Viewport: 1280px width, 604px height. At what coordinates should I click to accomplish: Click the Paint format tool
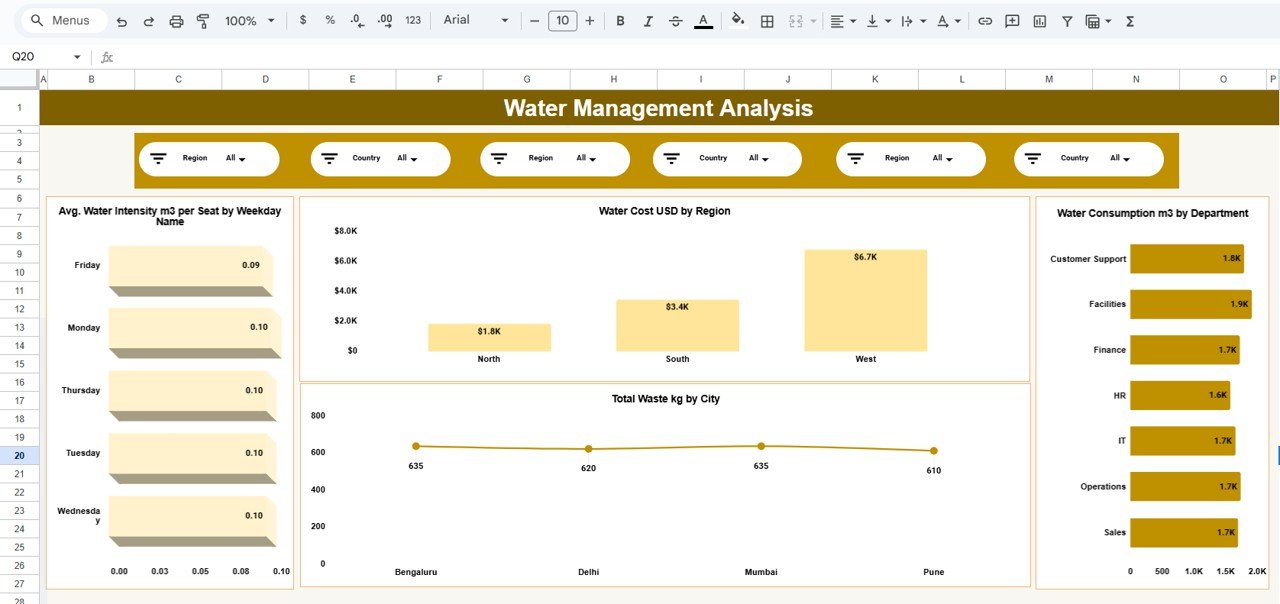[x=204, y=20]
